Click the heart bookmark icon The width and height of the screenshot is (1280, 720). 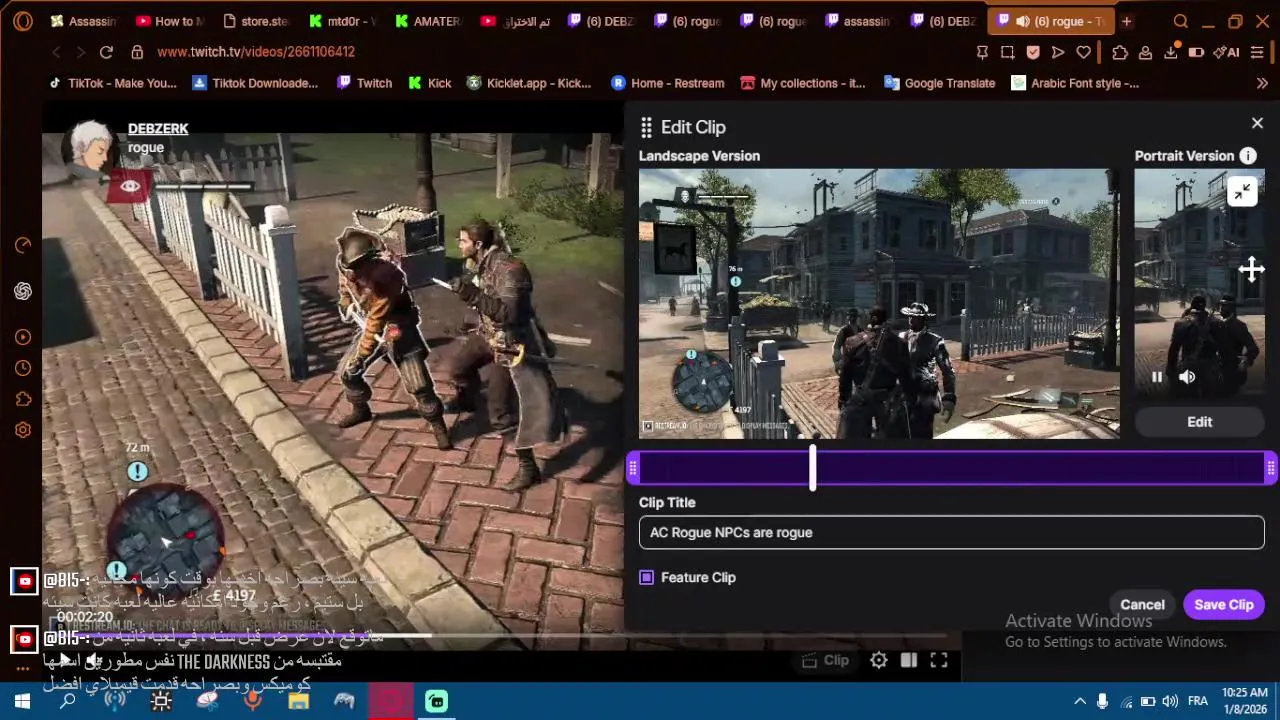click(1083, 52)
